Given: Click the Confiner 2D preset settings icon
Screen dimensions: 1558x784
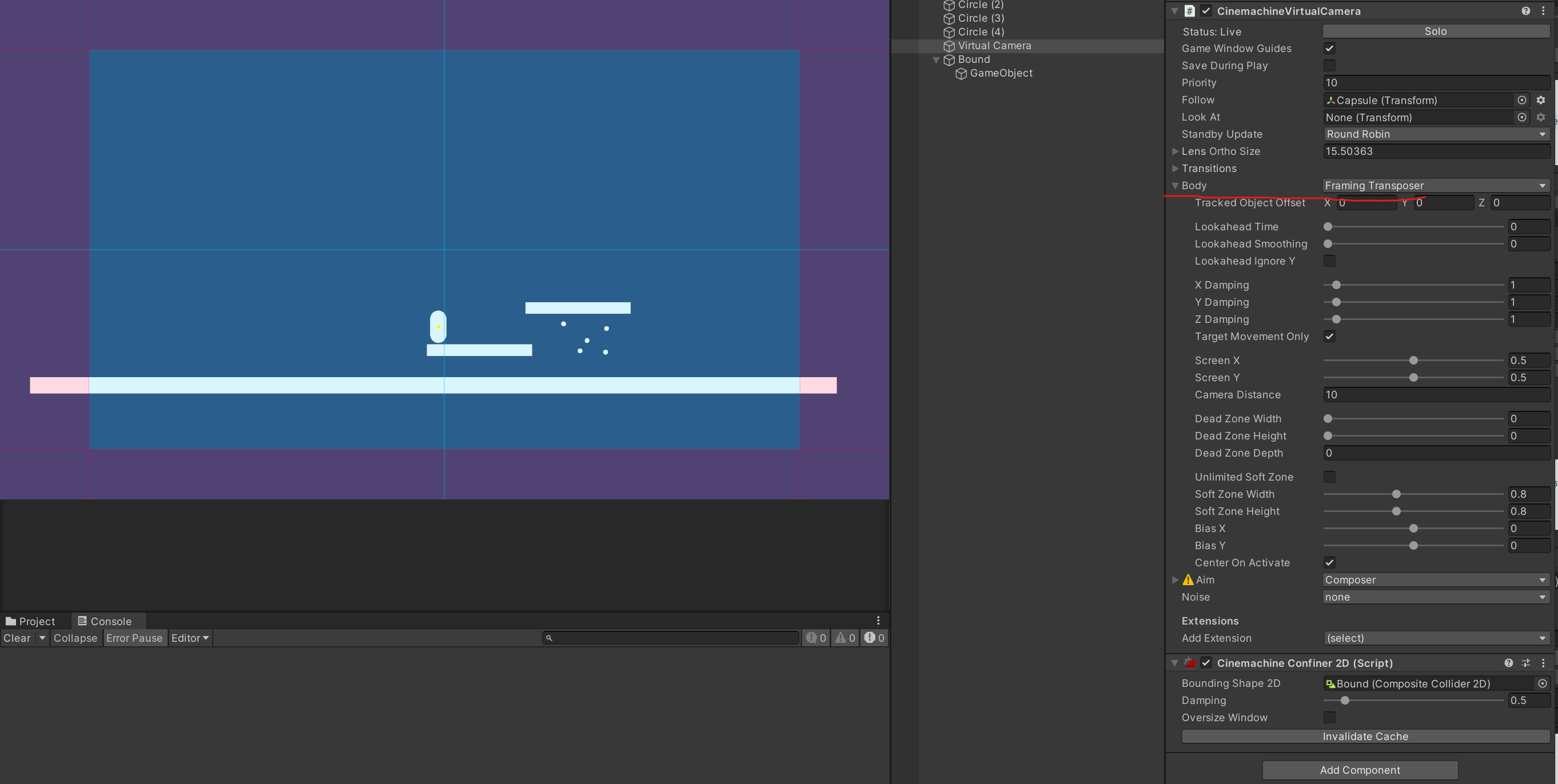Looking at the screenshot, I should pos(1526,663).
